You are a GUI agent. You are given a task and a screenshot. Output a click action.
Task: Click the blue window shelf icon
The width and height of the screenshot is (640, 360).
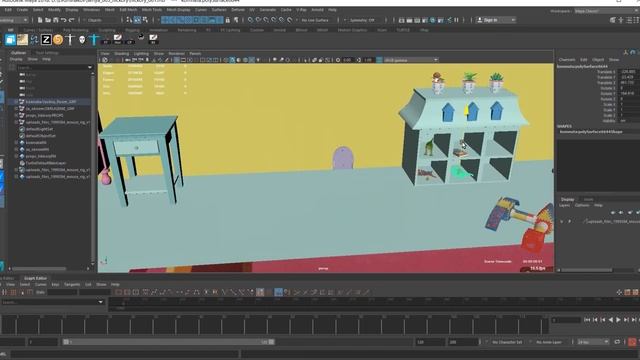pyautogui.click(x=10, y=40)
